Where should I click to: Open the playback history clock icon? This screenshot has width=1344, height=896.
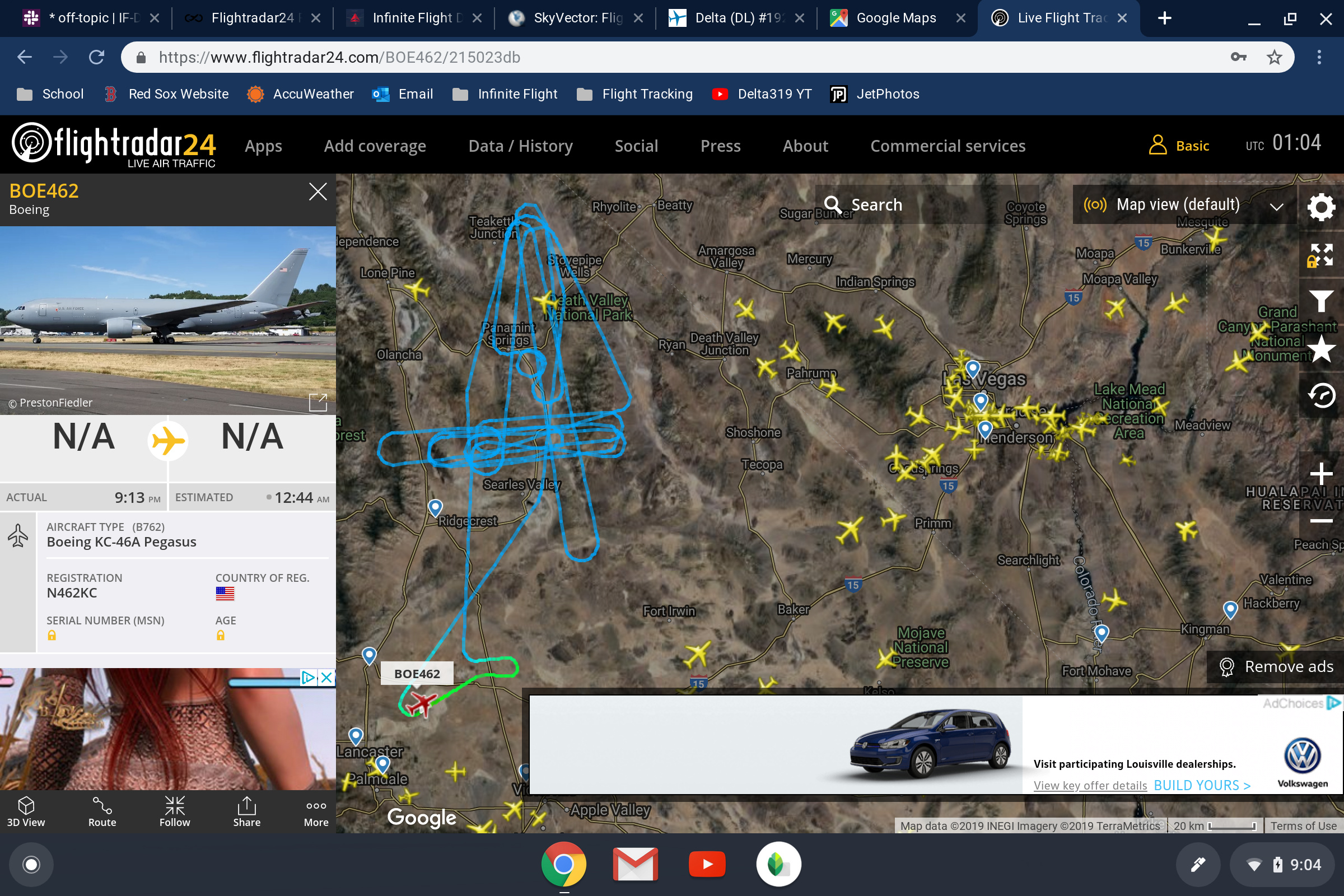coord(1320,395)
